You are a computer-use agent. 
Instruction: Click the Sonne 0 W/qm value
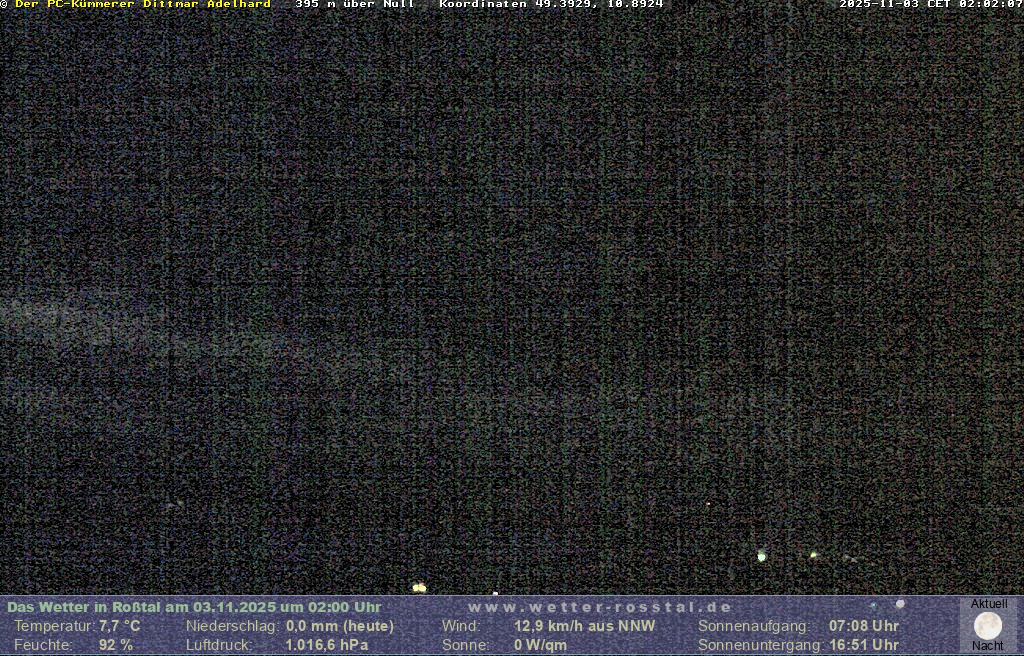(x=540, y=645)
